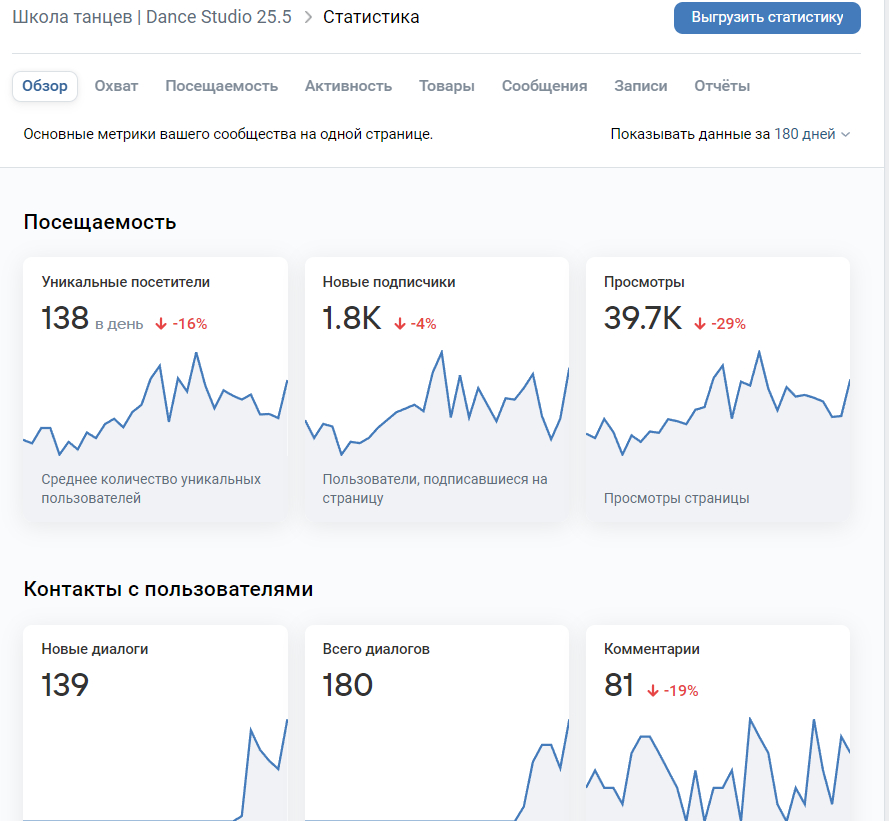Click the red down arrow beside -16%
Viewport: 889px width, 821px height.
tap(161, 324)
